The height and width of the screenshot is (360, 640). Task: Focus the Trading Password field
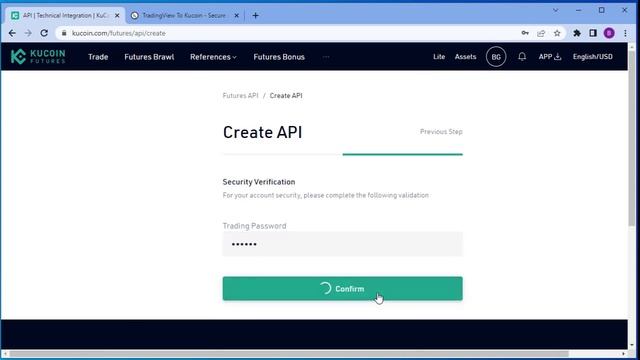[342, 244]
